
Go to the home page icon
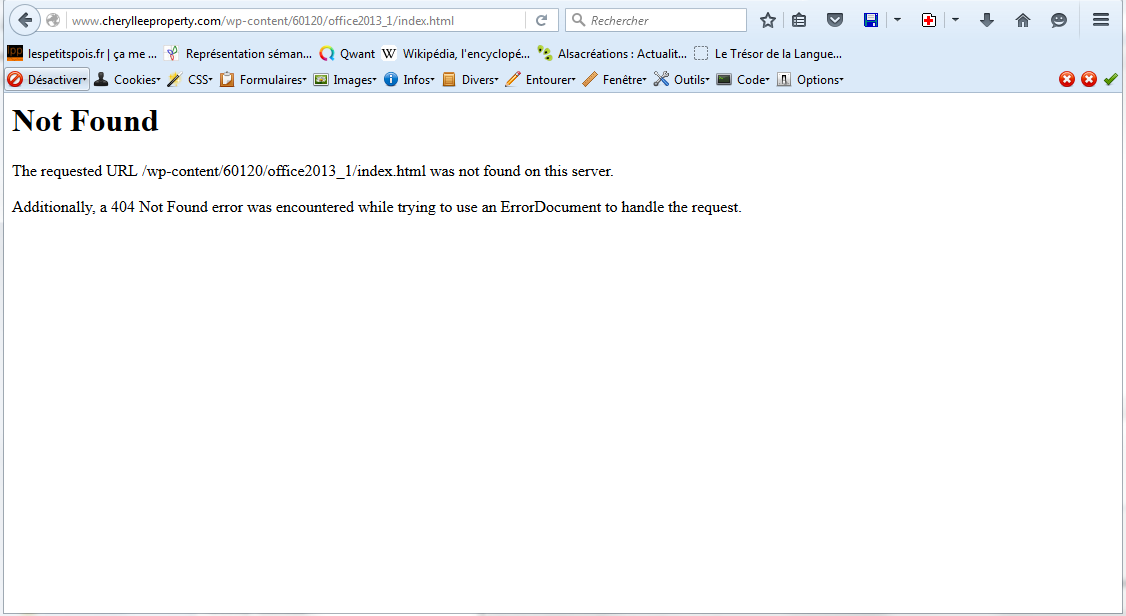[1022, 20]
